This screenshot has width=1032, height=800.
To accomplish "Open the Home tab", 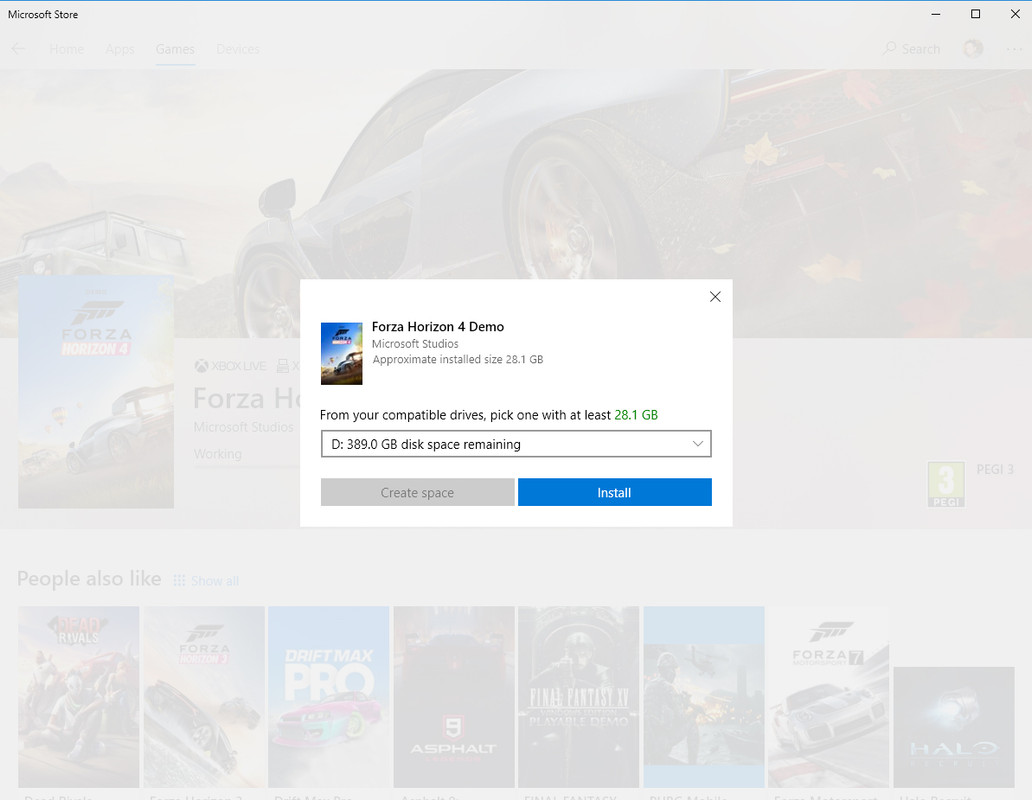I will point(66,49).
